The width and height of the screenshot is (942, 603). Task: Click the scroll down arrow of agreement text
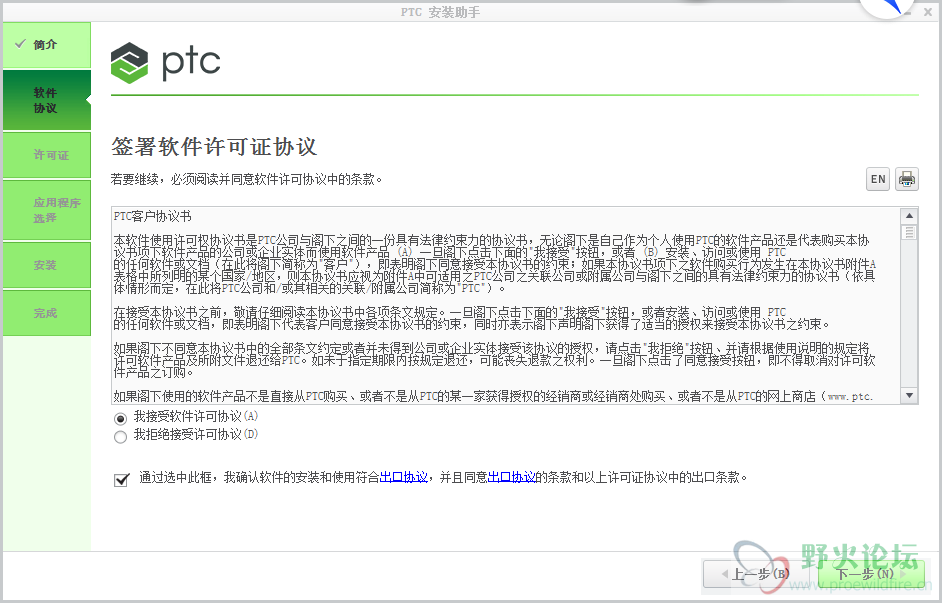tap(909, 395)
